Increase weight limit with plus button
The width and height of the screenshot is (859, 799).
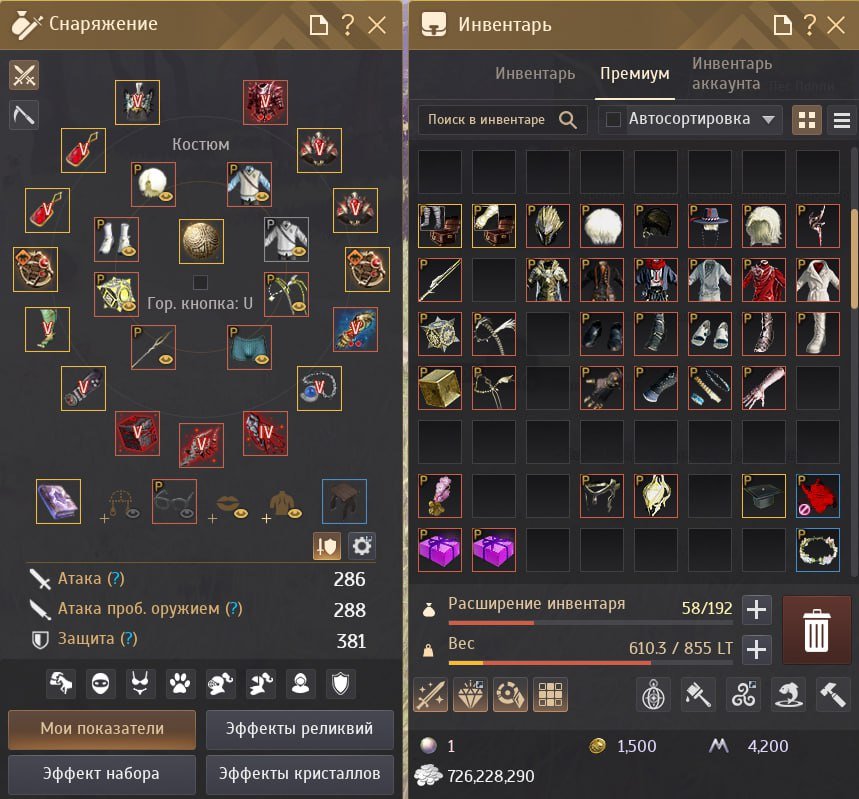point(757,649)
